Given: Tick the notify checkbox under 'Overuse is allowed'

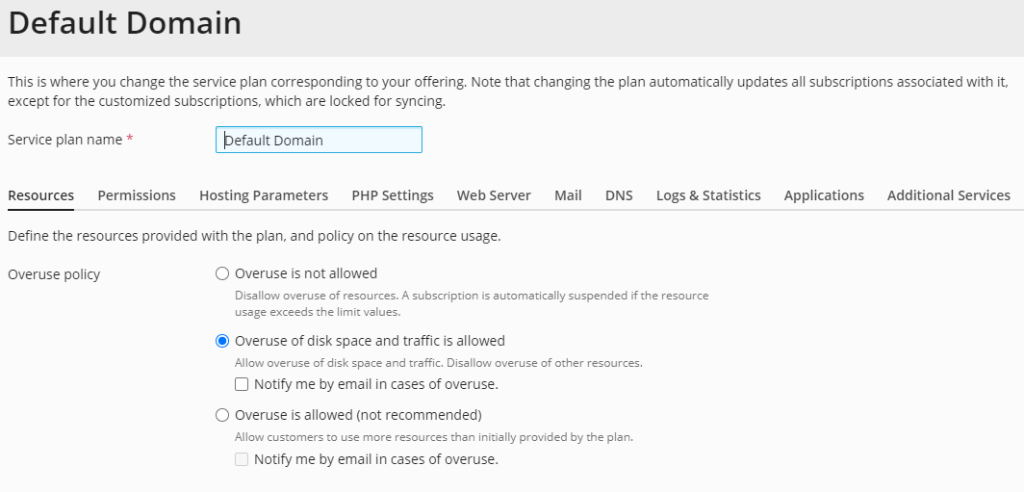Looking at the screenshot, I should click(x=242, y=460).
